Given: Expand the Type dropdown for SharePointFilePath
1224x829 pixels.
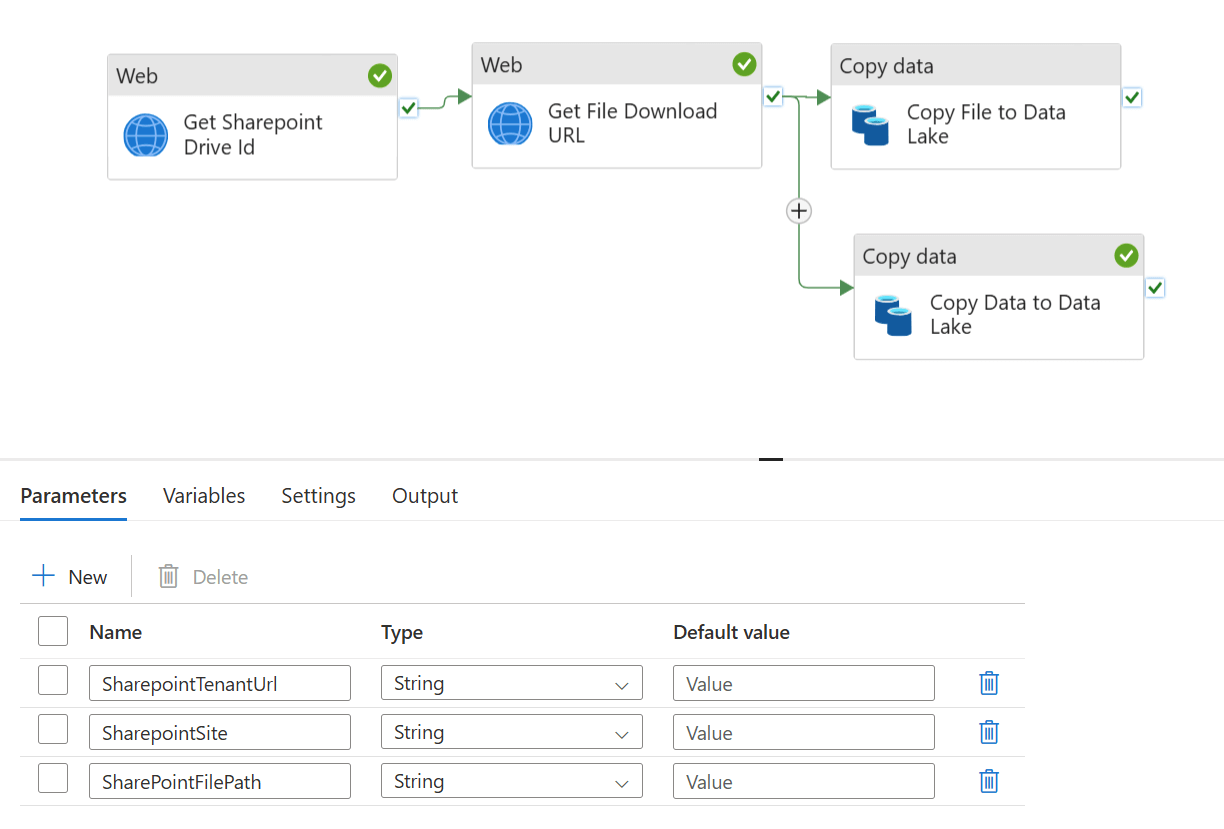Looking at the screenshot, I should click(x=511, y=782).
